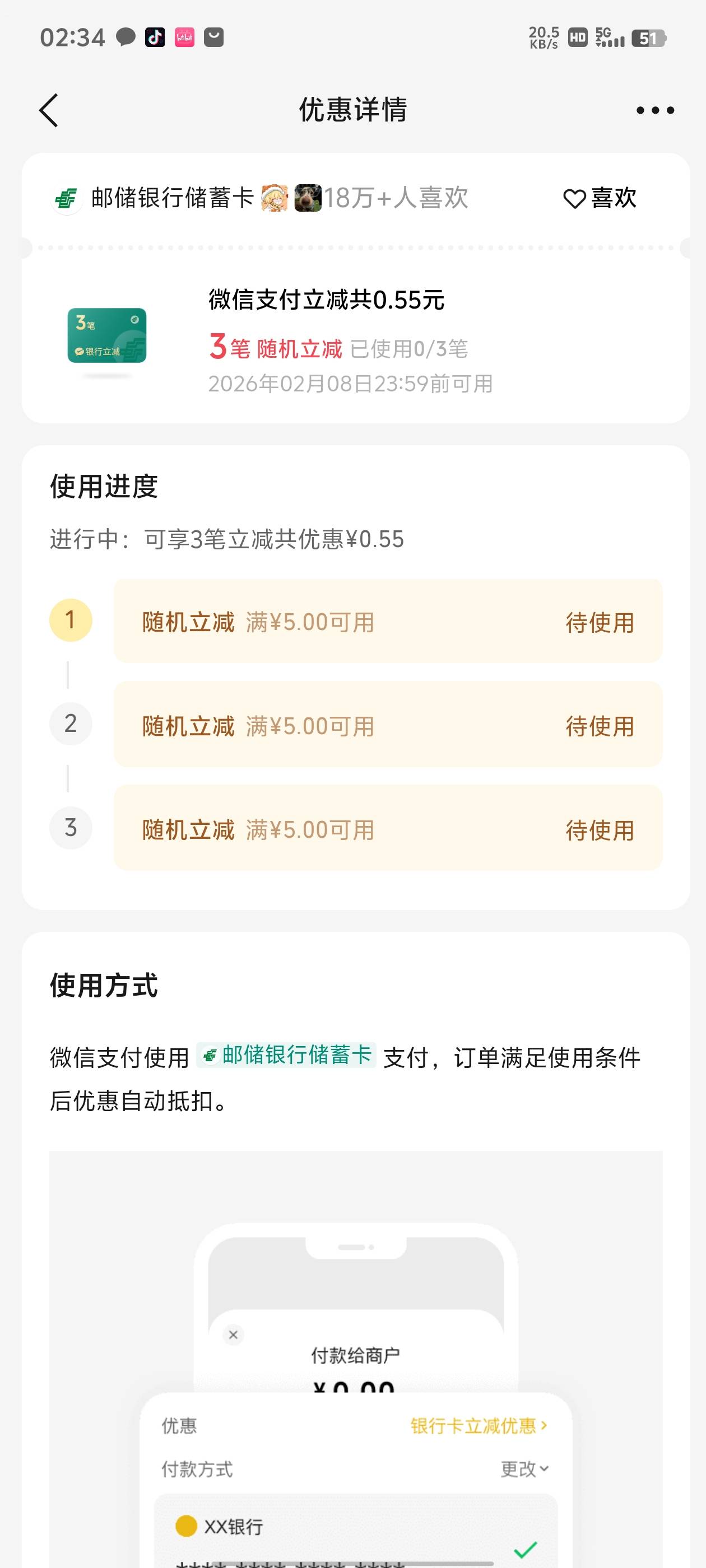Select the first 随机立减 coupon row
Viewport: 706px width, 1568px height.
click(387, 622)
